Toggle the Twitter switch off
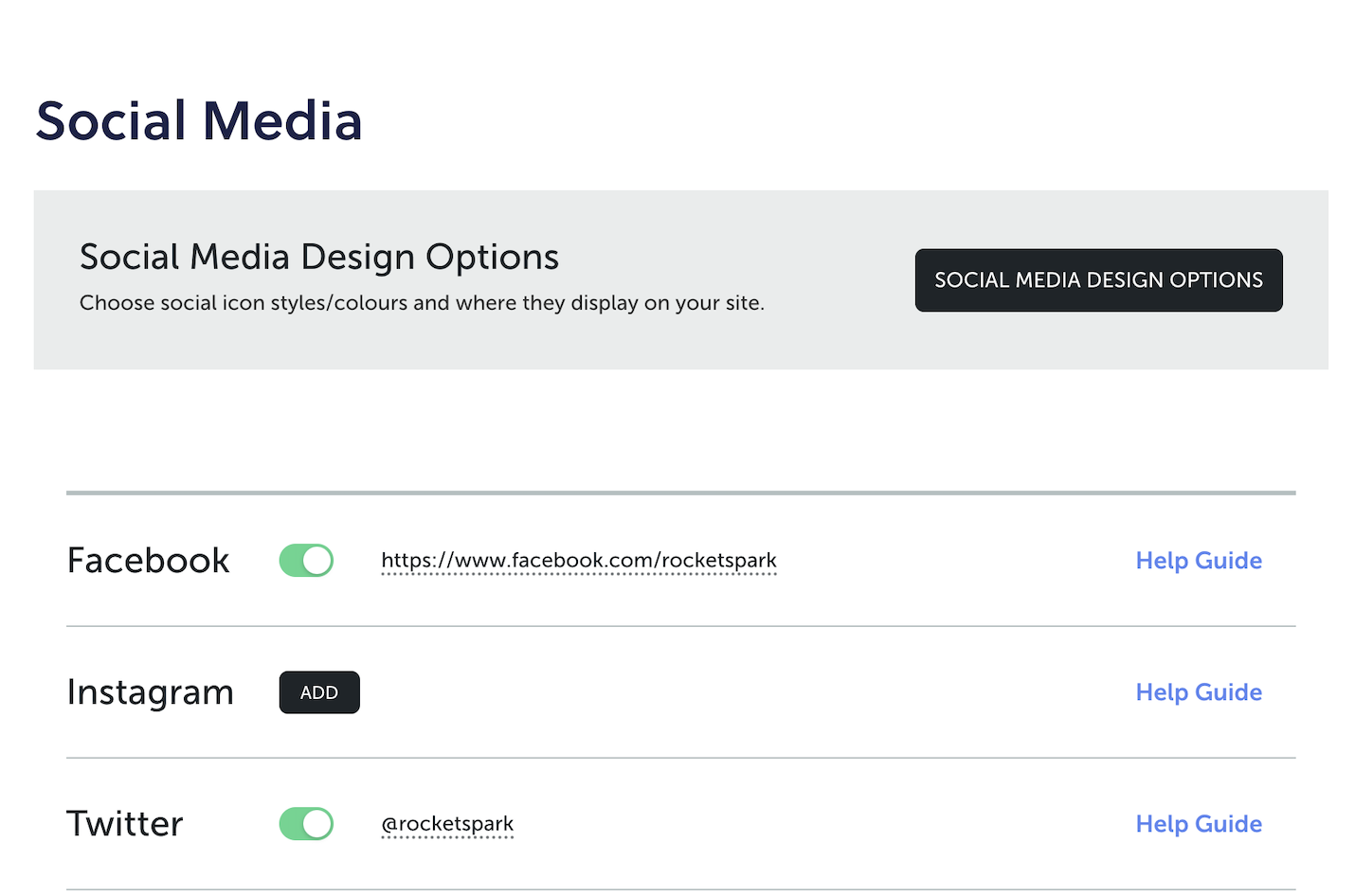This screenshot has width=1355, height=896. (306, 824)
